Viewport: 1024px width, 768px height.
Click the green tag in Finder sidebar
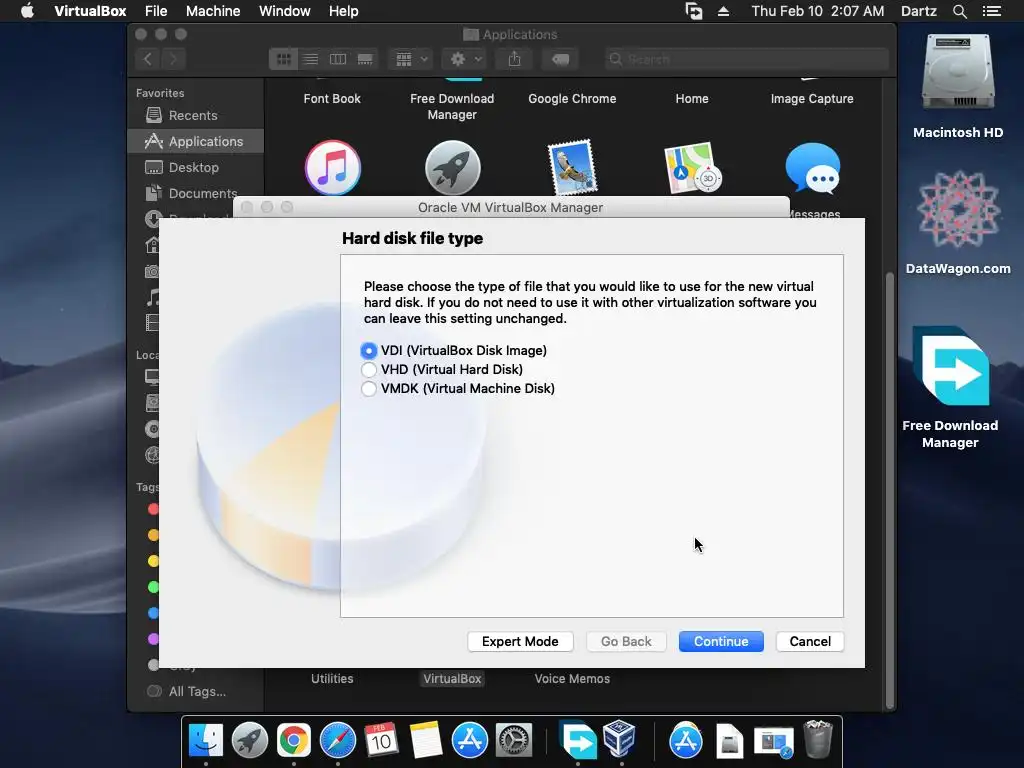click(153, 587)
